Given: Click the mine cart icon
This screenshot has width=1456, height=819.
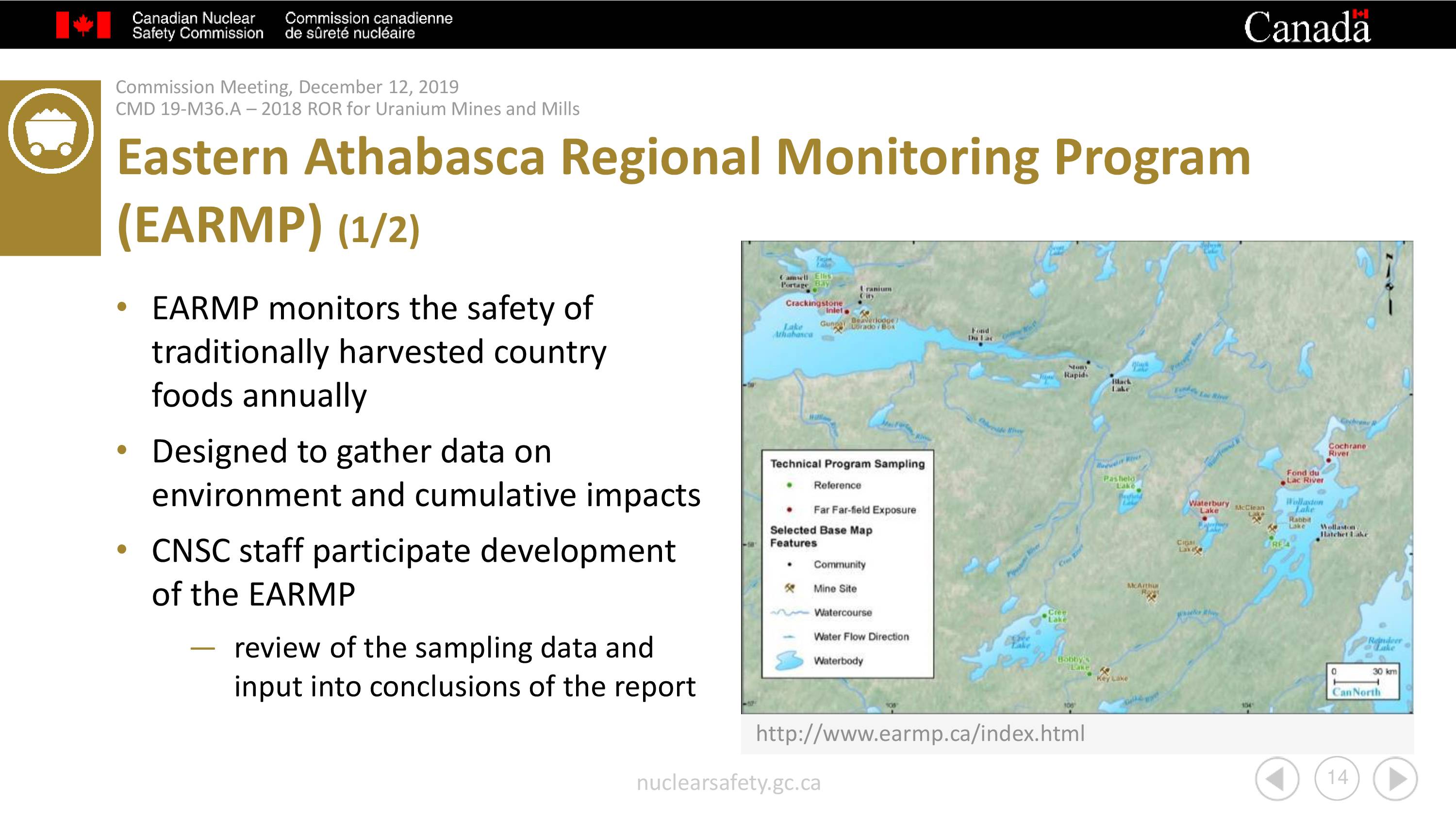Looking at the screenshot, I should point(51,131).
